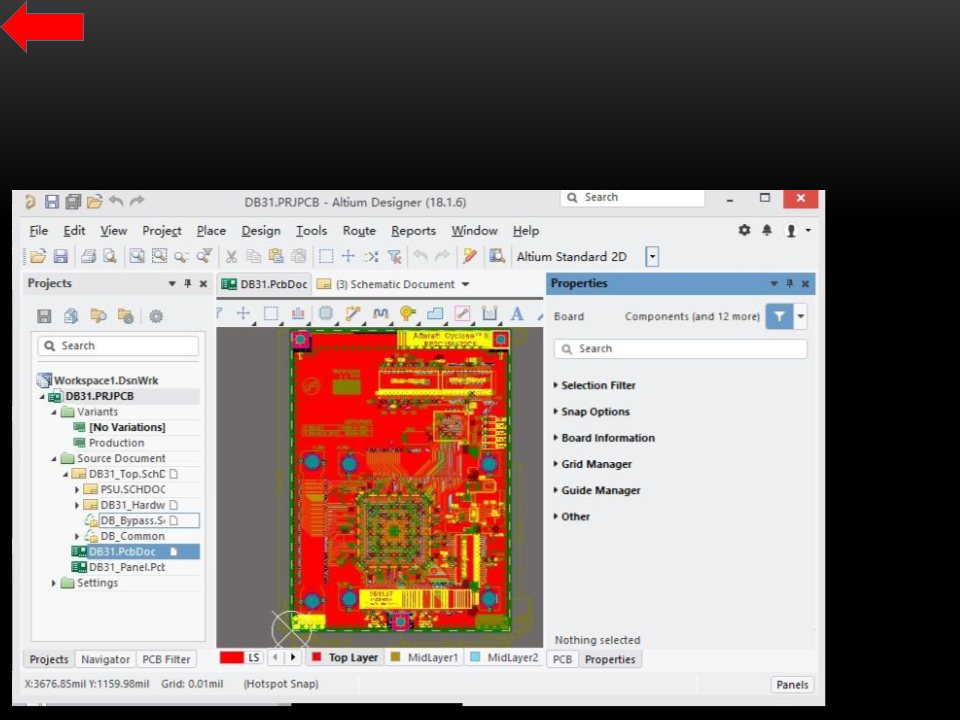This screenshot has width=961, height=721.
Task: Pin the Properties panel
Action: tap(789, 283)
